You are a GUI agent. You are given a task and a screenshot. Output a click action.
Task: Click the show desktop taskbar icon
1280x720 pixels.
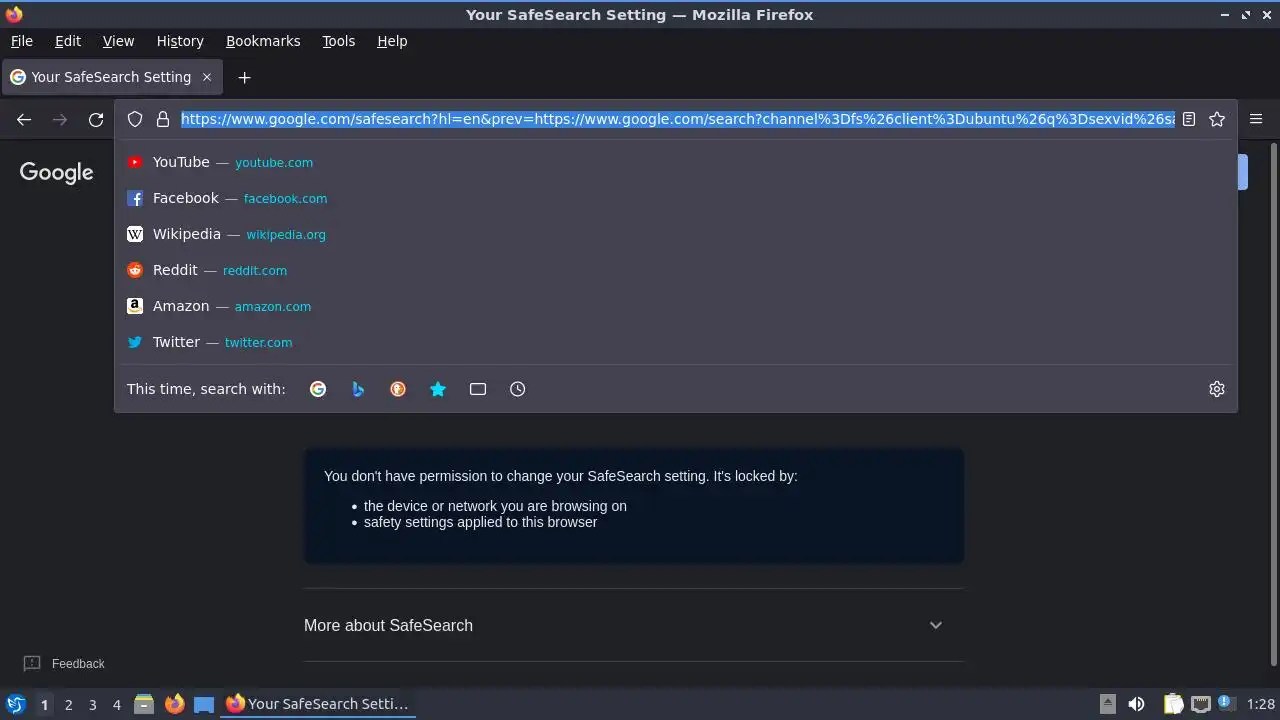pos(204,704)
